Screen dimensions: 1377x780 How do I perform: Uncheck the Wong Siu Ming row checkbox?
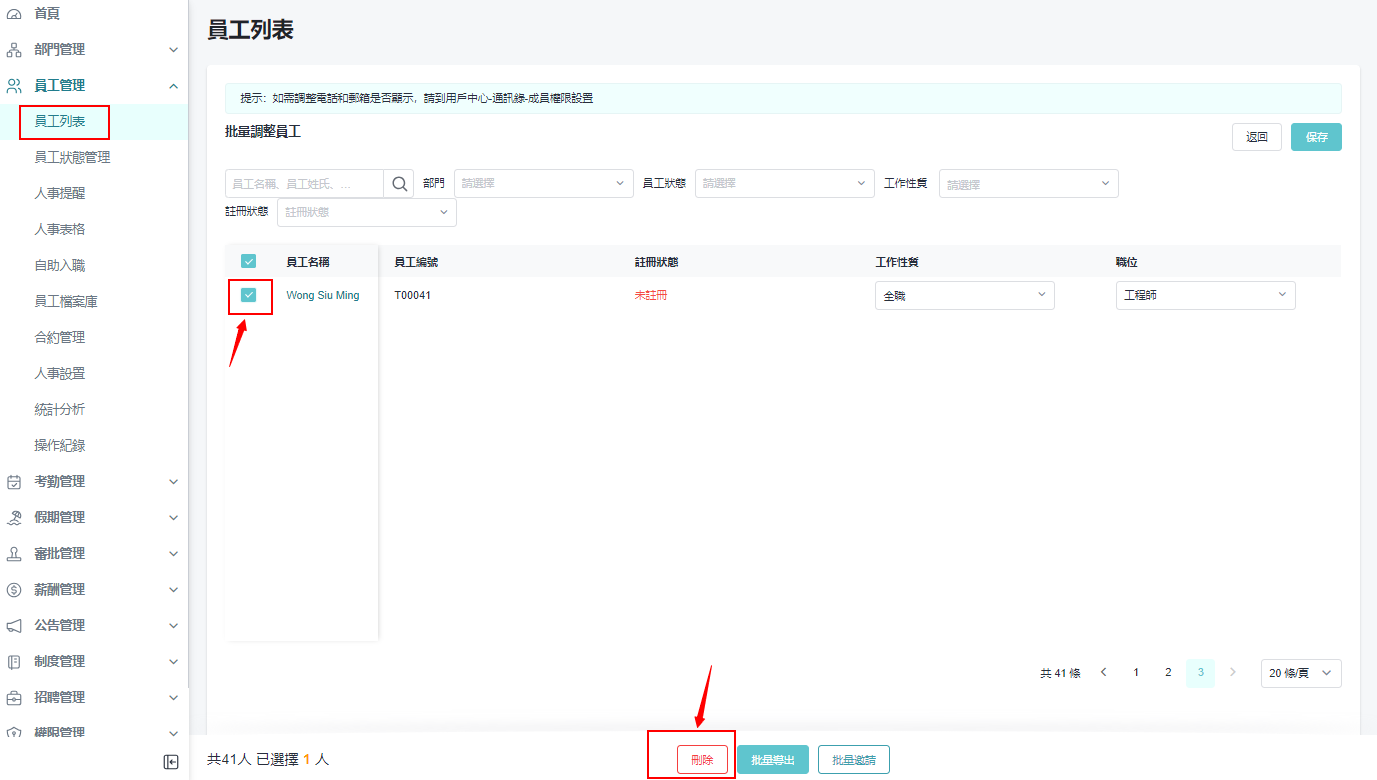(x=249, y=295)
